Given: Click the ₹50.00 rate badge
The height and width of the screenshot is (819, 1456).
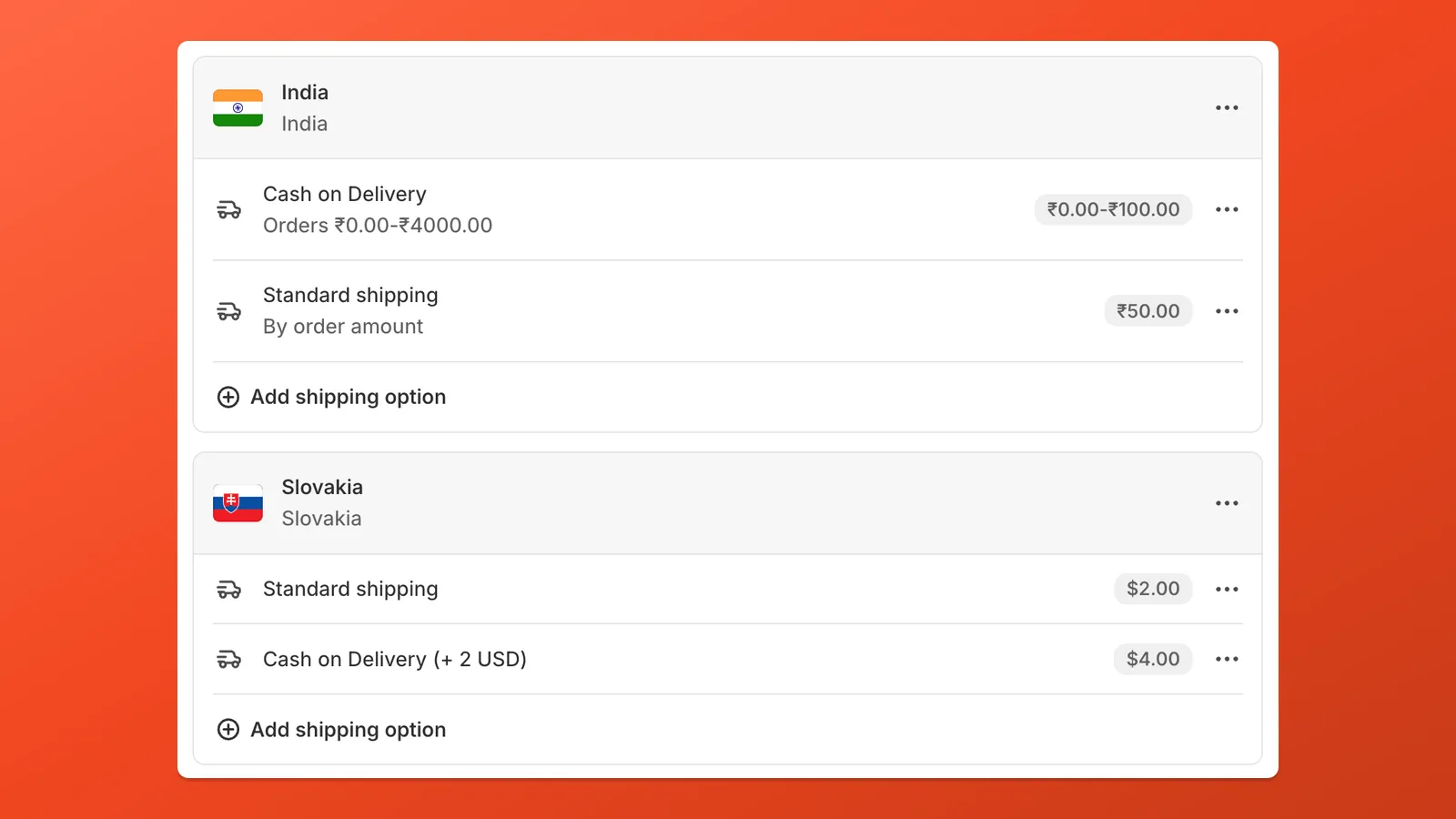Looking at the screenshot, I should coord(1148,310).
